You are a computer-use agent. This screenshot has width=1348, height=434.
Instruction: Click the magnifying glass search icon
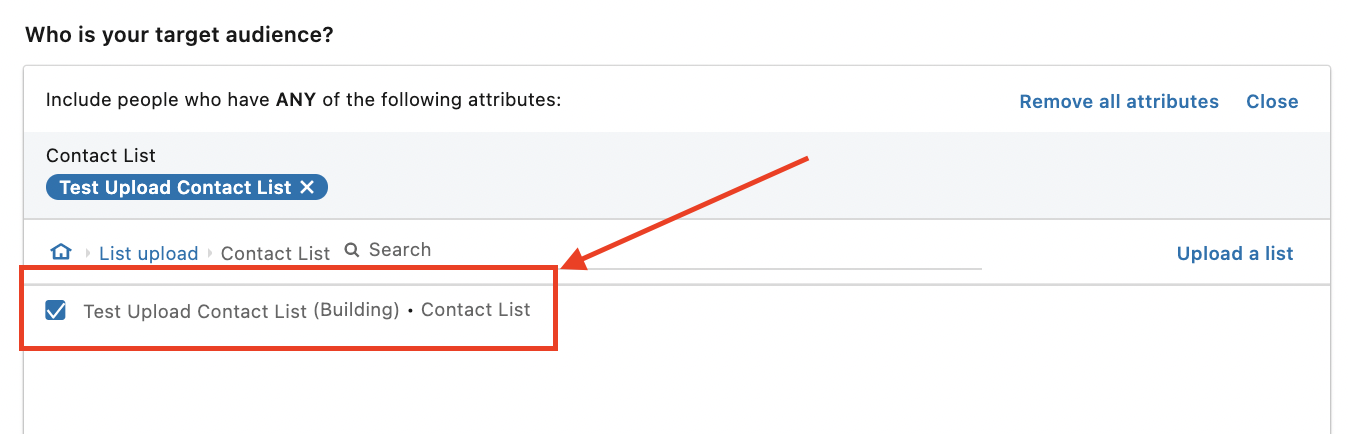(352, 250)
